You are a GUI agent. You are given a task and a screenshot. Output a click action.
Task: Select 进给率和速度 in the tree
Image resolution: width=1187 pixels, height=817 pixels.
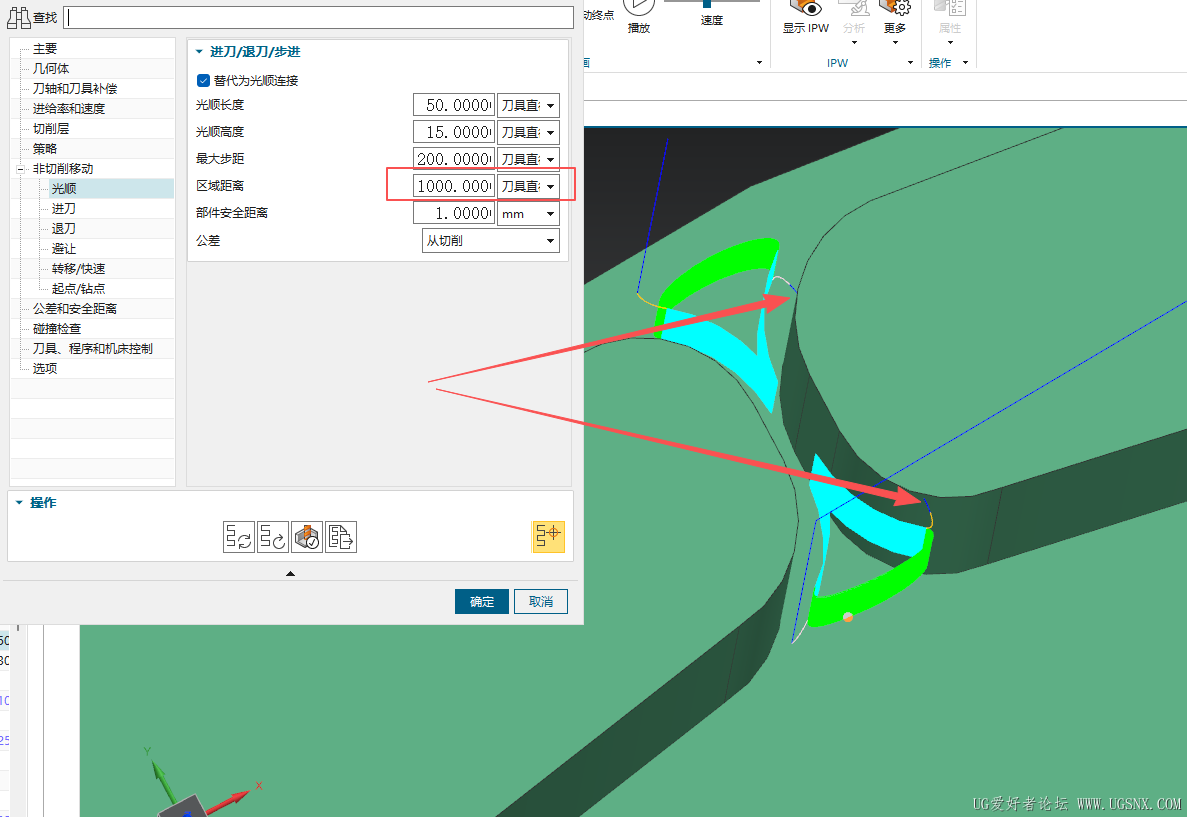click(x=69, y=108)
